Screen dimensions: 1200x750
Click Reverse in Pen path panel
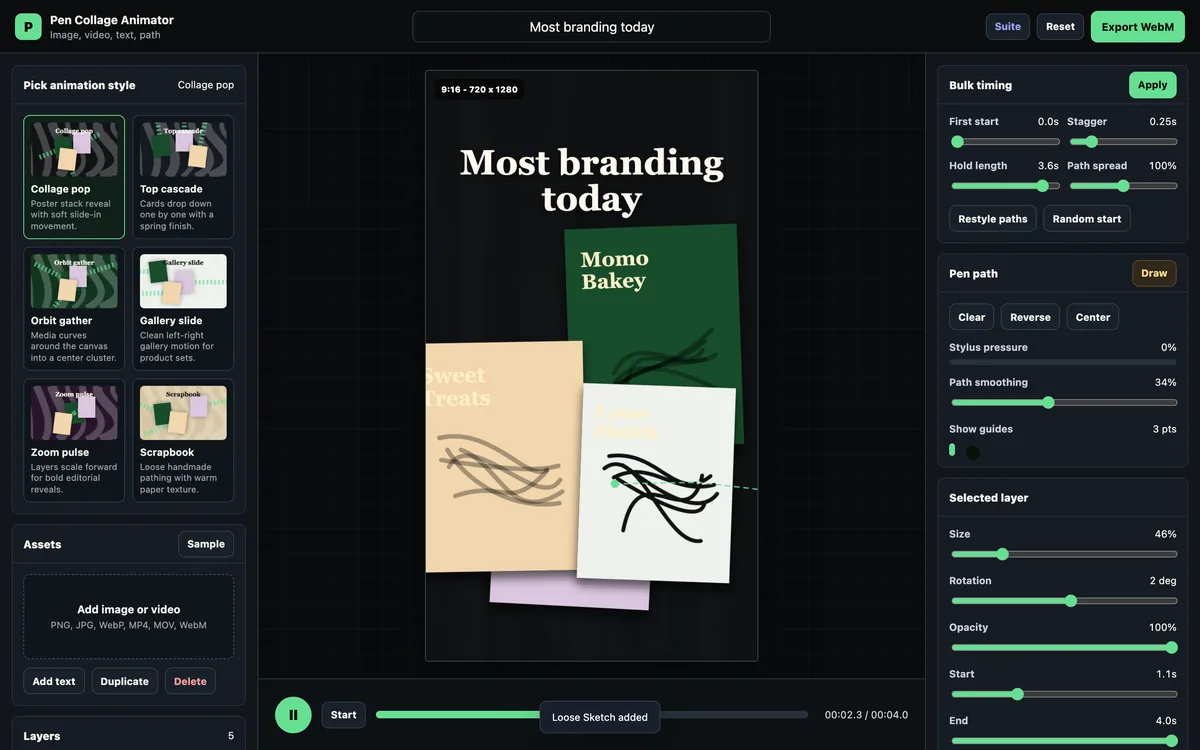(1030, 317)
